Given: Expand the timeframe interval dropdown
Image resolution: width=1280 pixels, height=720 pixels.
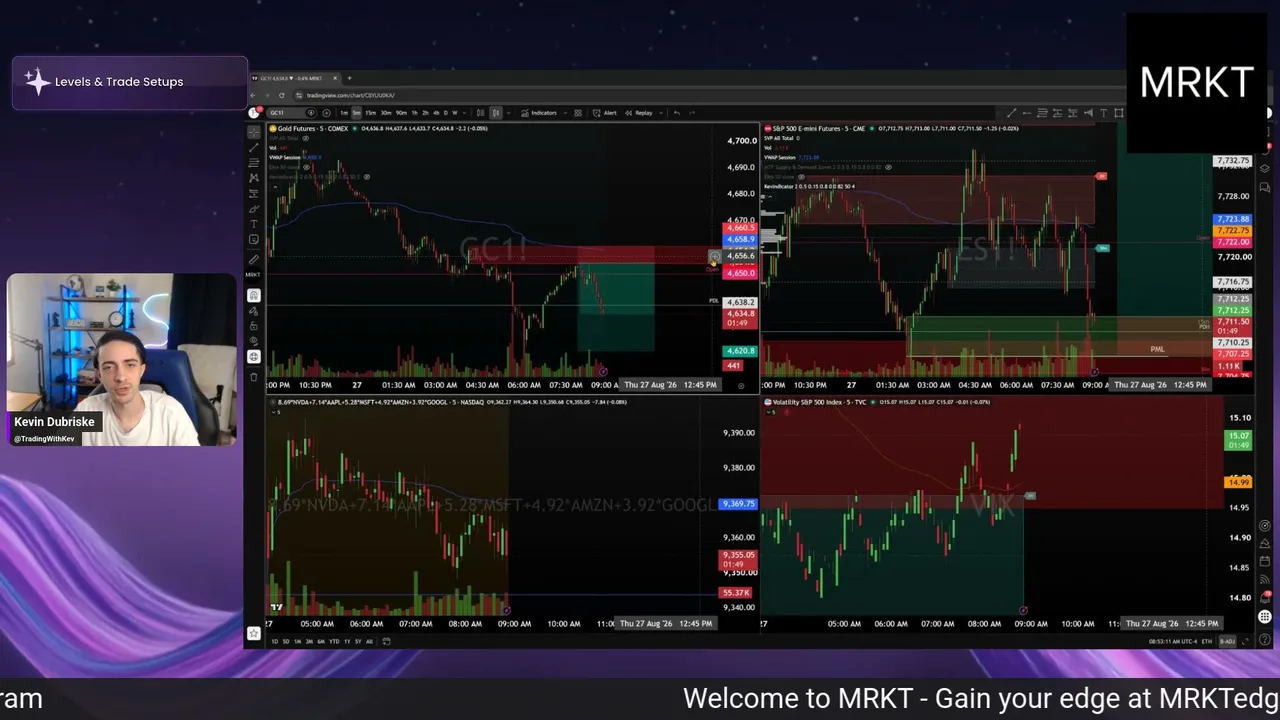Looking at the screenshot, I should coord(466,113).
